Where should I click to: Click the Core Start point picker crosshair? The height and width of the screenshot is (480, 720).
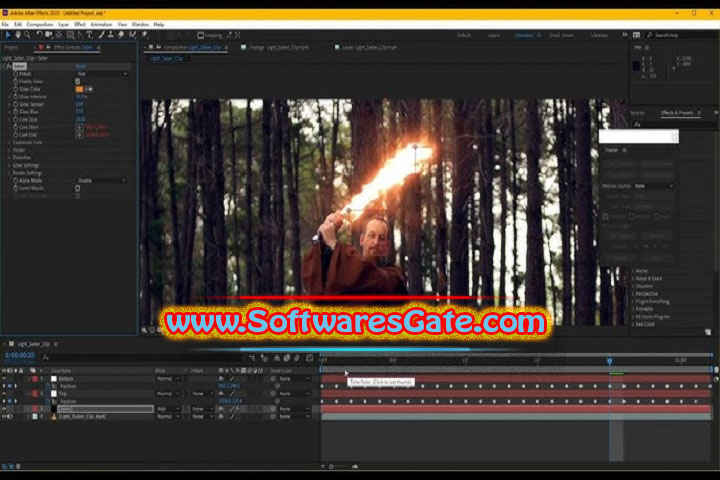pyautogui.click(x=79, y=127)
